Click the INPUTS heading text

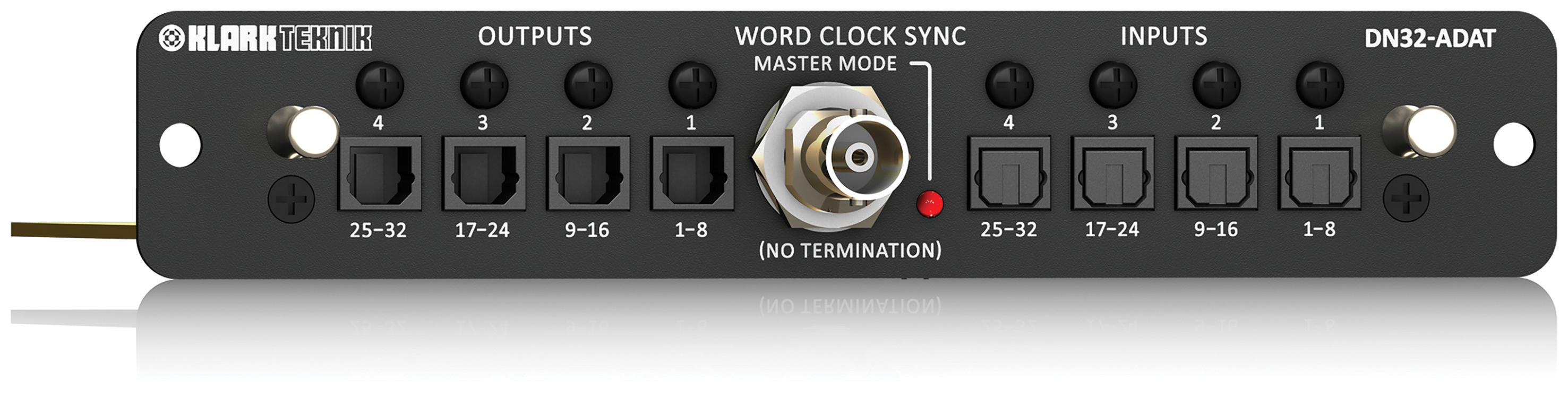[1164, 37]
